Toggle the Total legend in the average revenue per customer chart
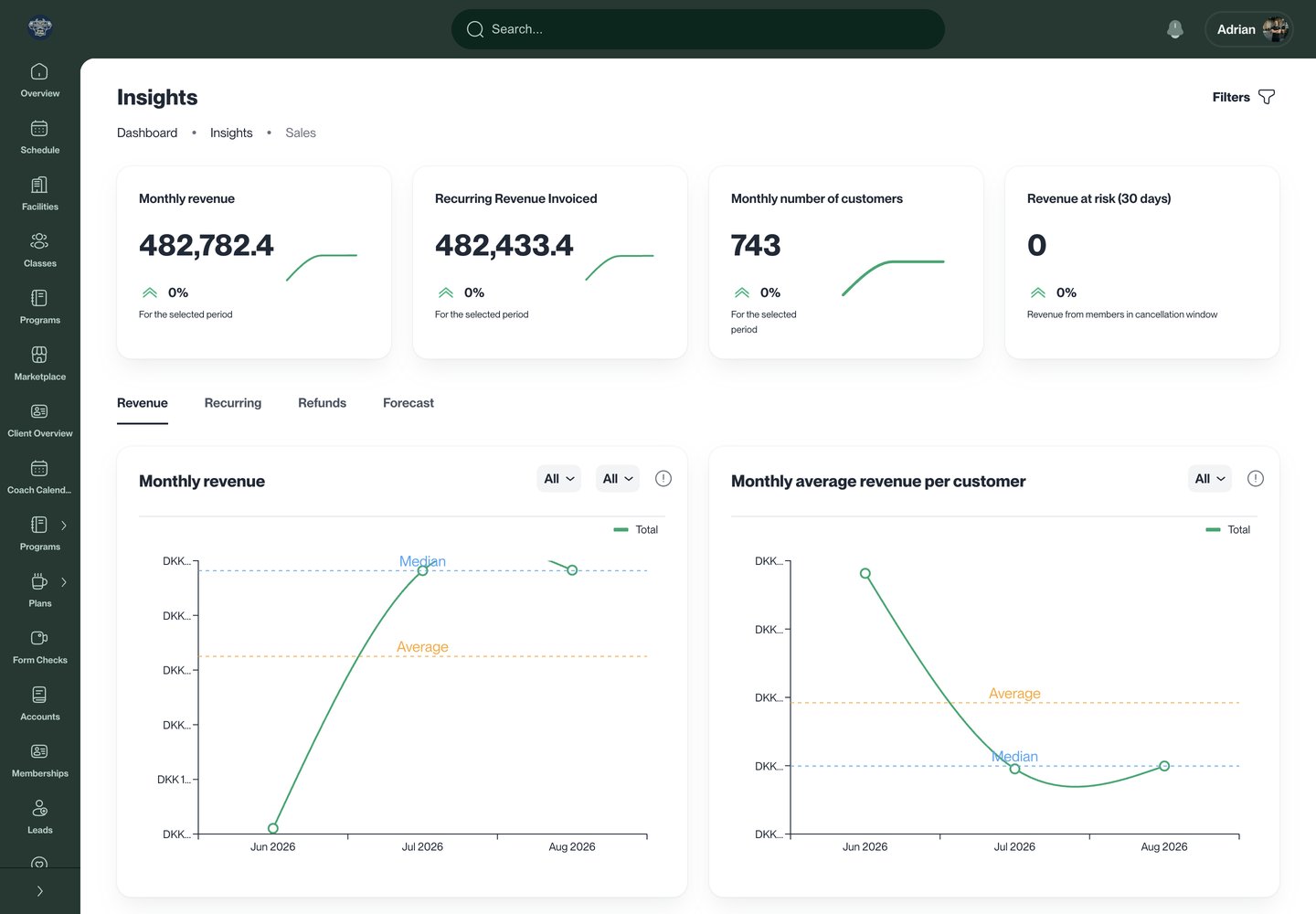The height and width of the screenshot is (914, 1316). tap(1227, 530)
